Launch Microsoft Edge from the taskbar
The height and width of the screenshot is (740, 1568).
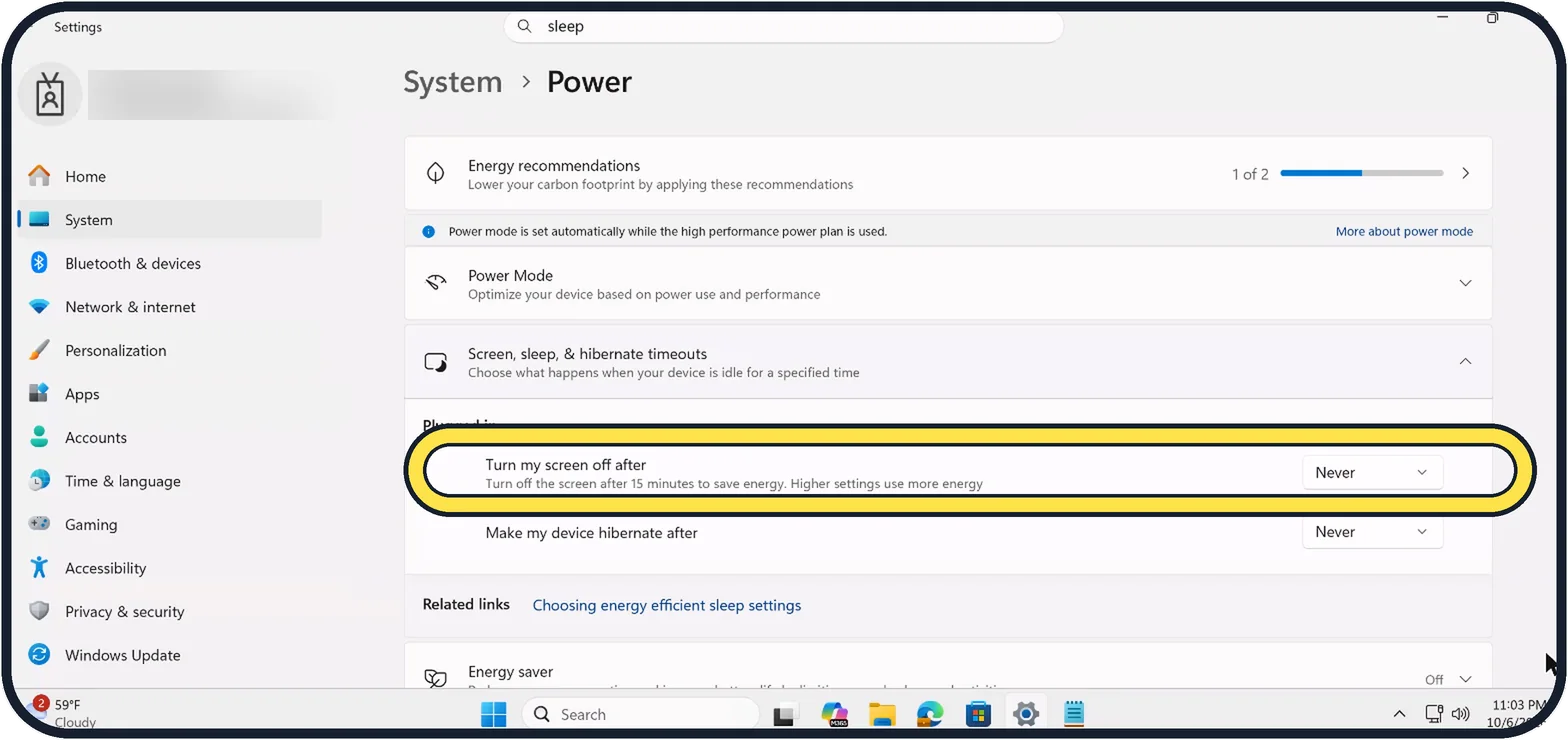coord(930,714)
